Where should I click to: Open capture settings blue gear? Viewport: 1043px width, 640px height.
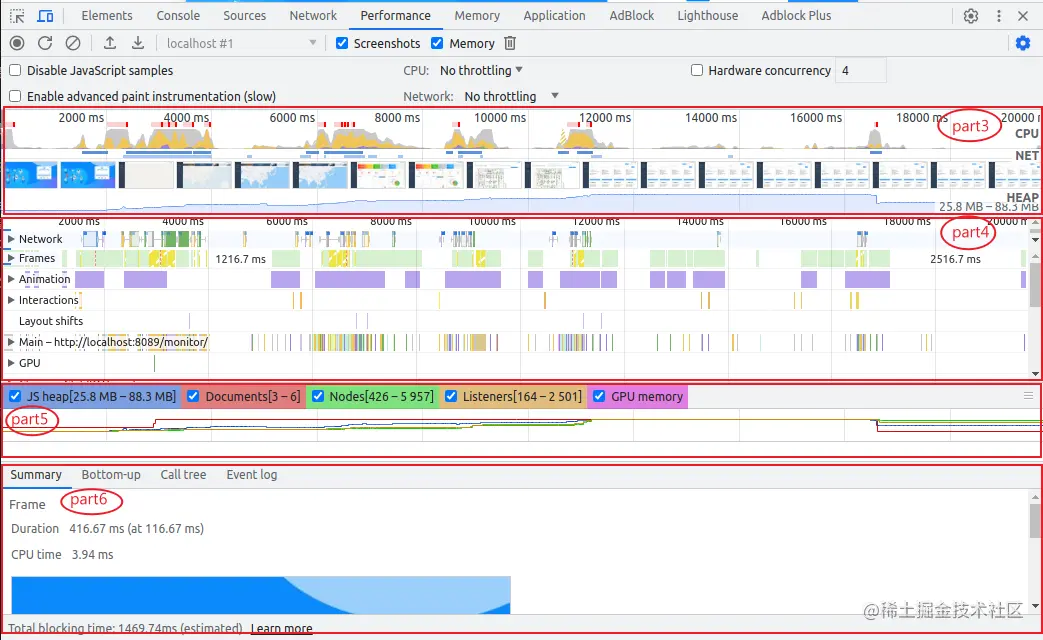pyautogui.click(x=1023, y=43)
